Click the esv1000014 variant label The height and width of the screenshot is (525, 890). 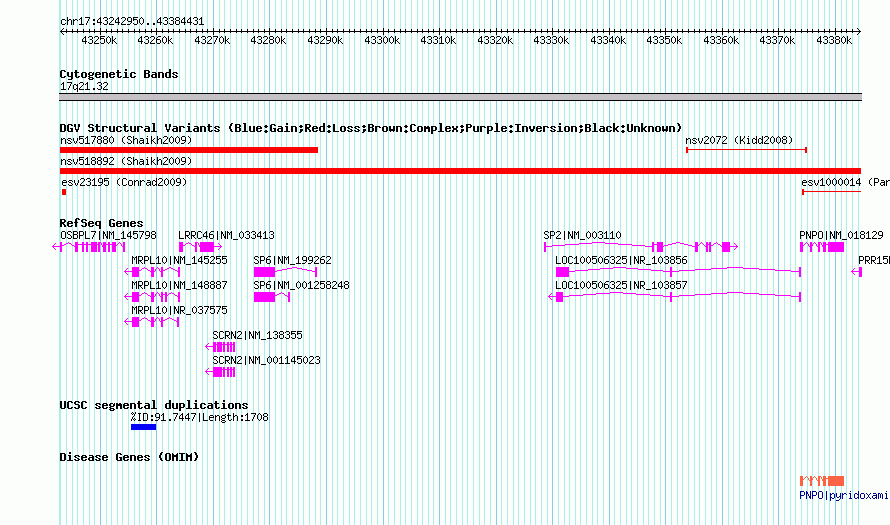[x=845, y=182]
